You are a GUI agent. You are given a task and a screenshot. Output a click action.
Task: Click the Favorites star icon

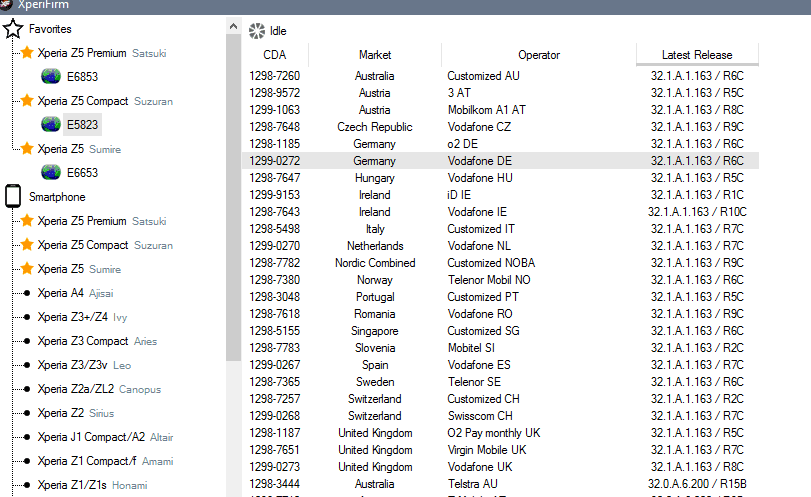[13, 29]
